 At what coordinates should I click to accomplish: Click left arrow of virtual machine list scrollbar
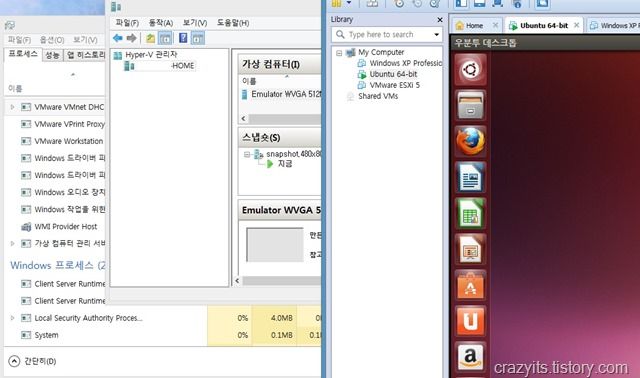click(244, 119)
